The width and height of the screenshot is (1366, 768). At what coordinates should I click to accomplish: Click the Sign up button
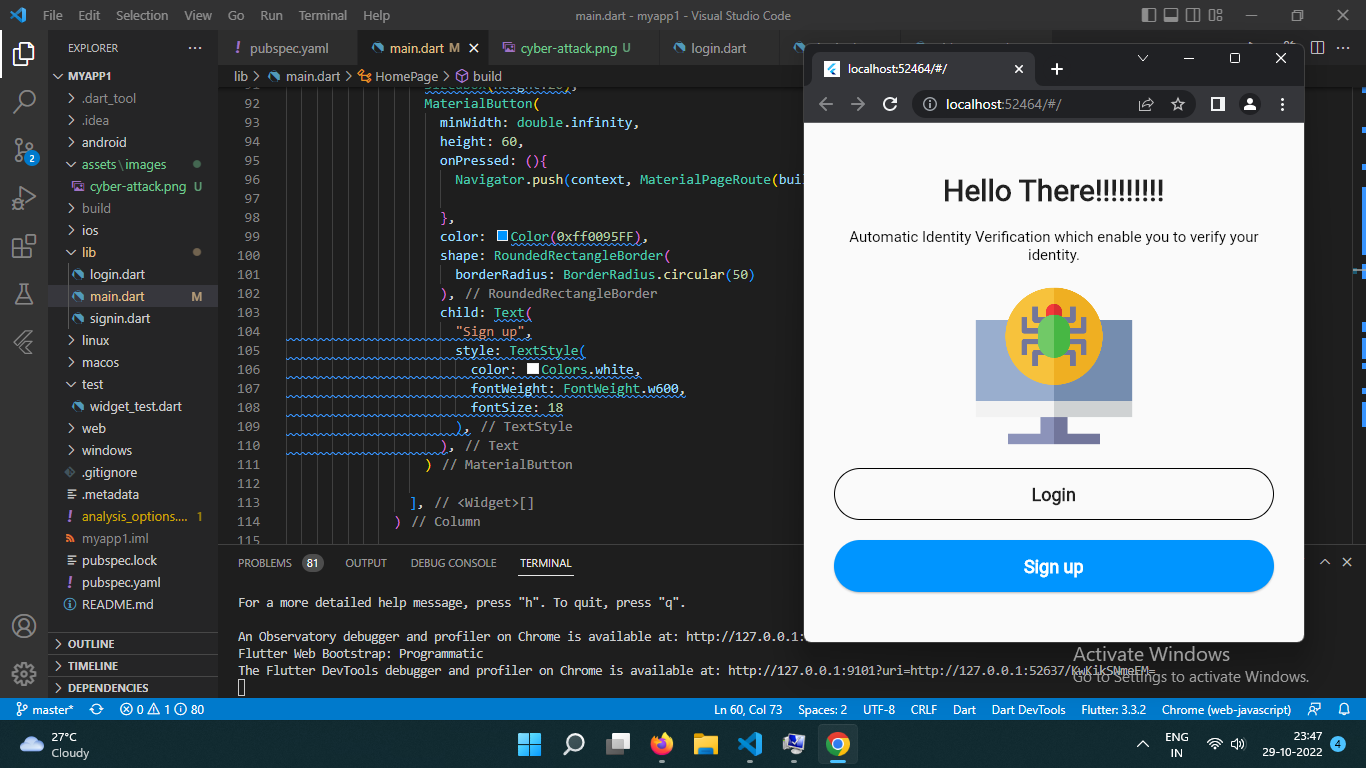point(1053,566)
